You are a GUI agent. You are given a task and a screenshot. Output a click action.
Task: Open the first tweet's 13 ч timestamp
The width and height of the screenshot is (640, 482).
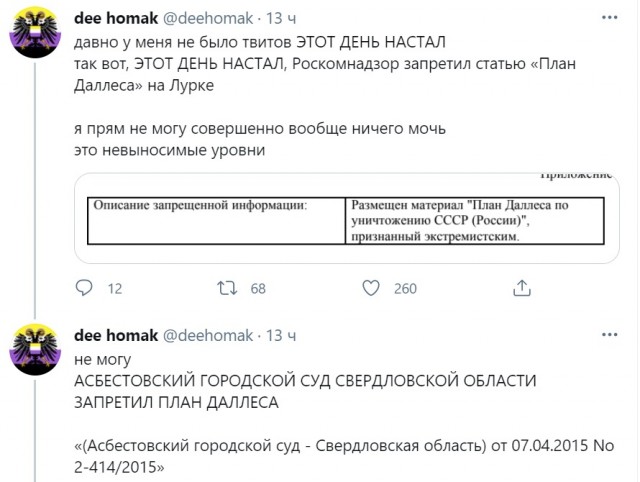[x=281, y=18]
